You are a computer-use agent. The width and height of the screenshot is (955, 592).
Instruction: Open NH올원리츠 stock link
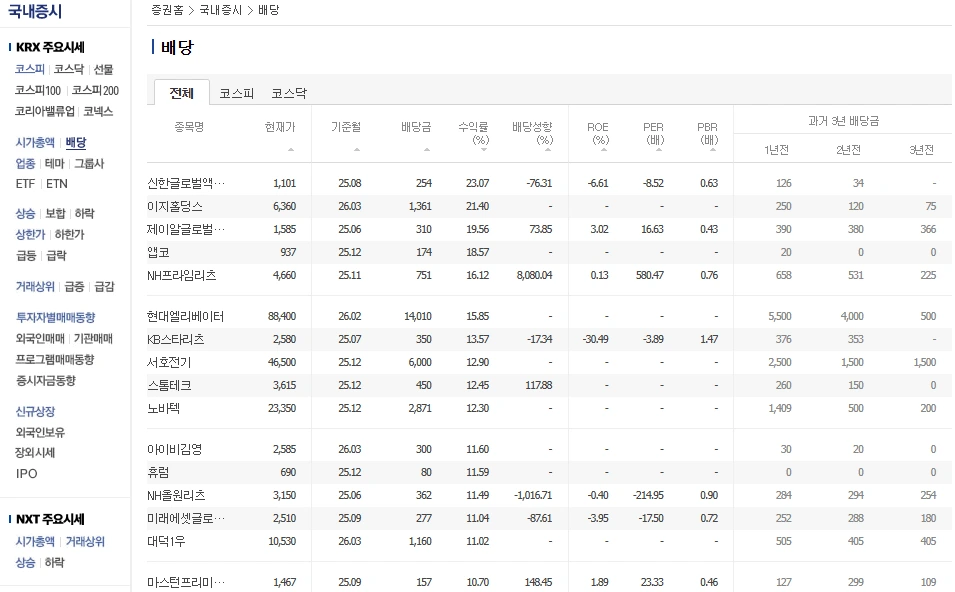point(176,496)
